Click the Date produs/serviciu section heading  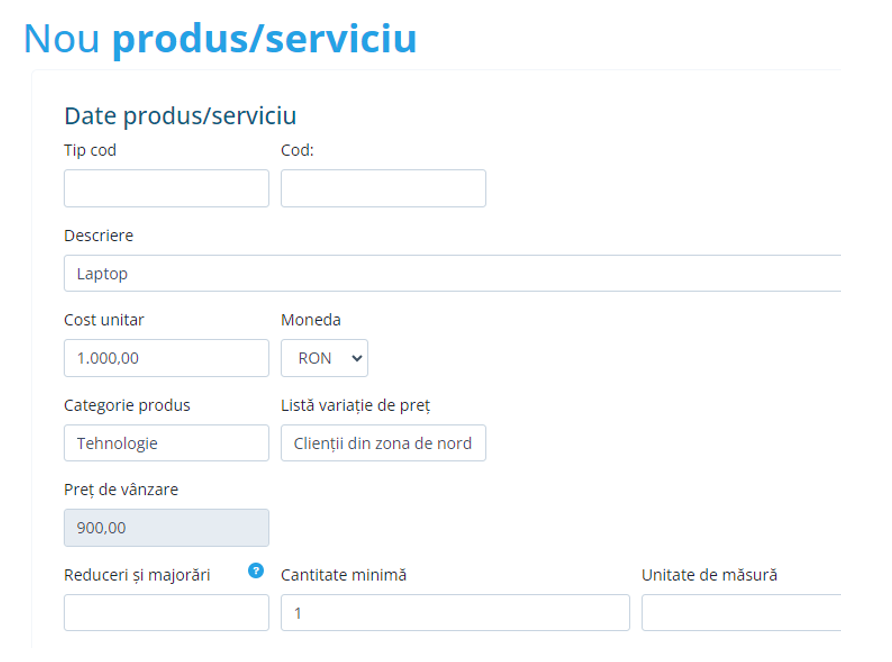[180, 116]
